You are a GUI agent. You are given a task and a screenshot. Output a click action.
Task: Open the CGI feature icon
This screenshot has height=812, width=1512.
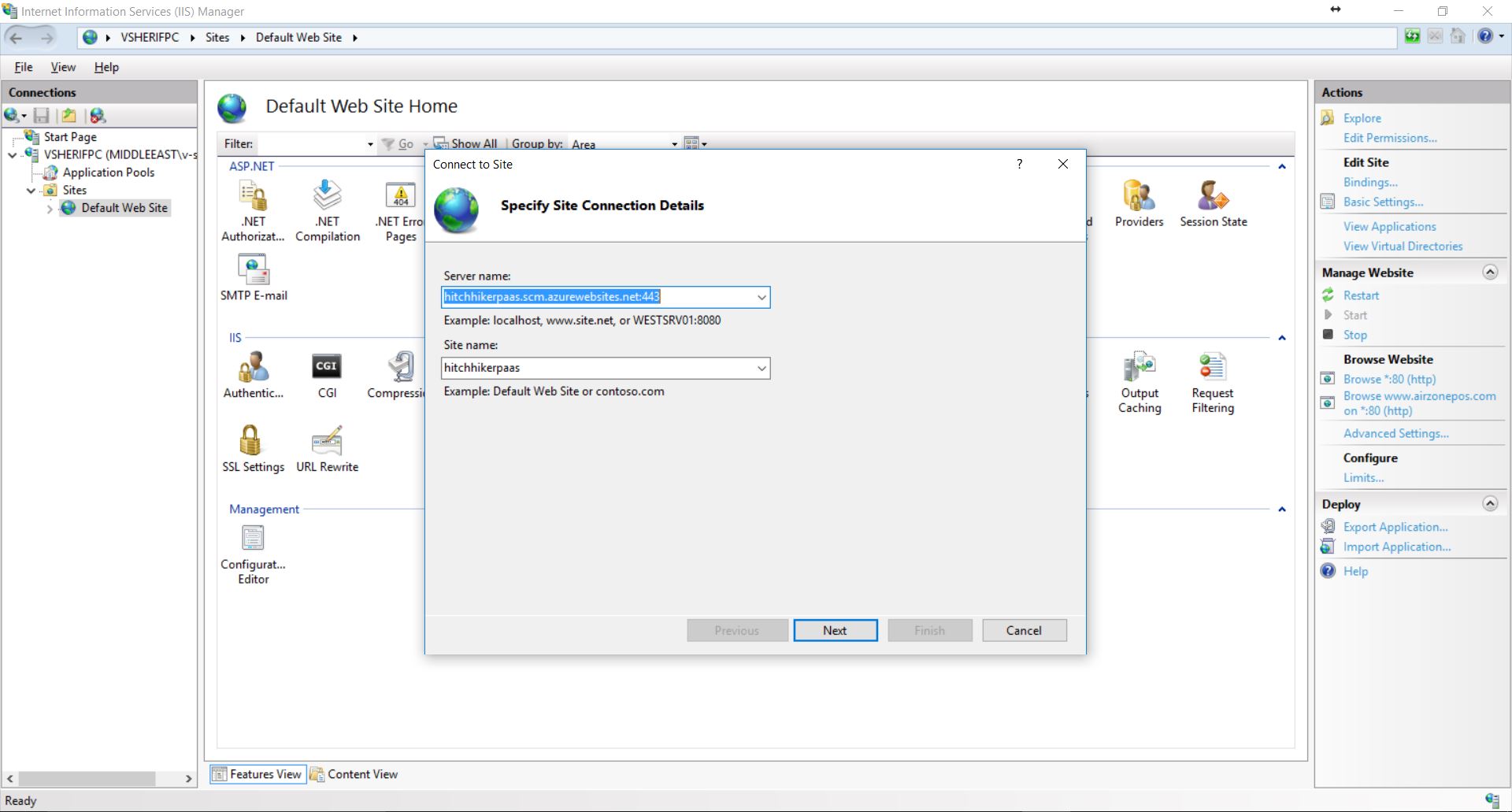point(327,368)
